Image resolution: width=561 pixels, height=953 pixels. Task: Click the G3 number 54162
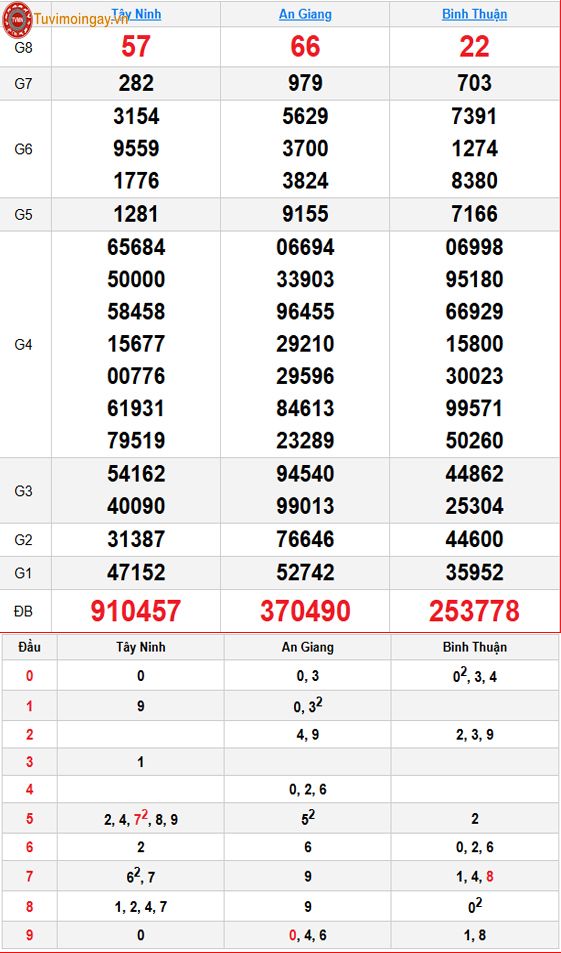136,473
